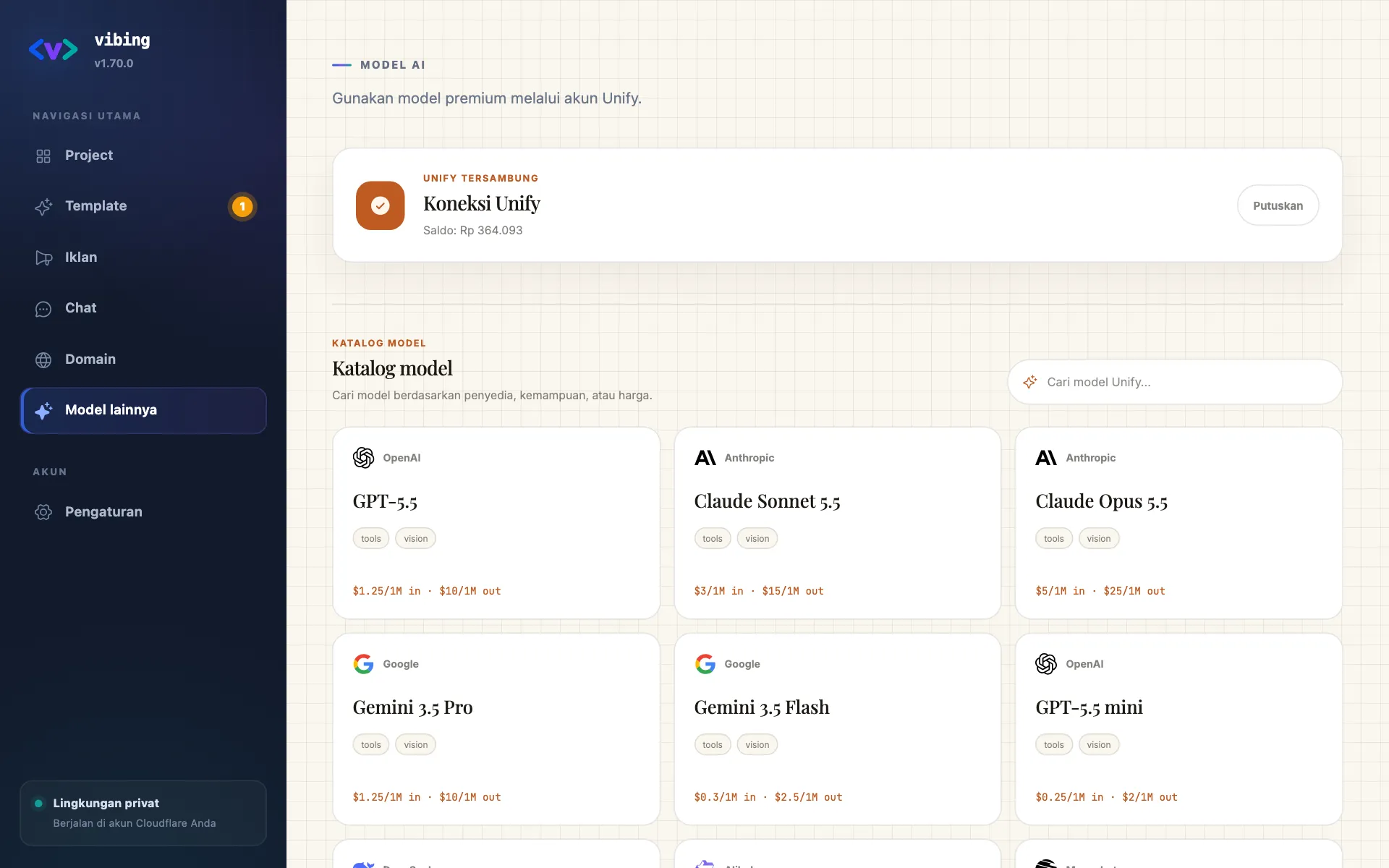Click tools tag on GPT-5.5 mini card
The image size is (1389, 868).
[x=1054, y=745]
